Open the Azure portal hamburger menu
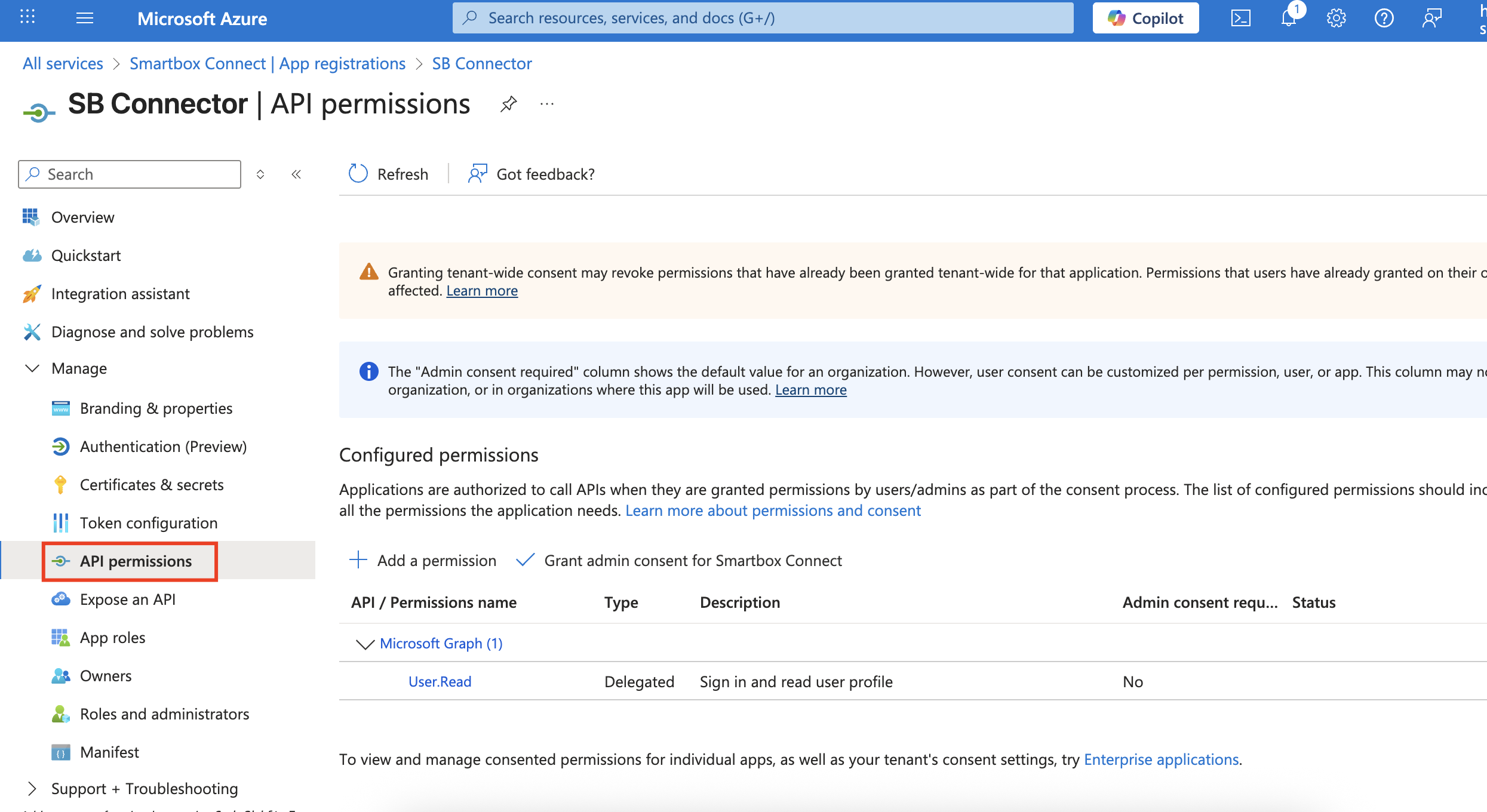Screen dimensions: 1487x812 click(85, 18)
